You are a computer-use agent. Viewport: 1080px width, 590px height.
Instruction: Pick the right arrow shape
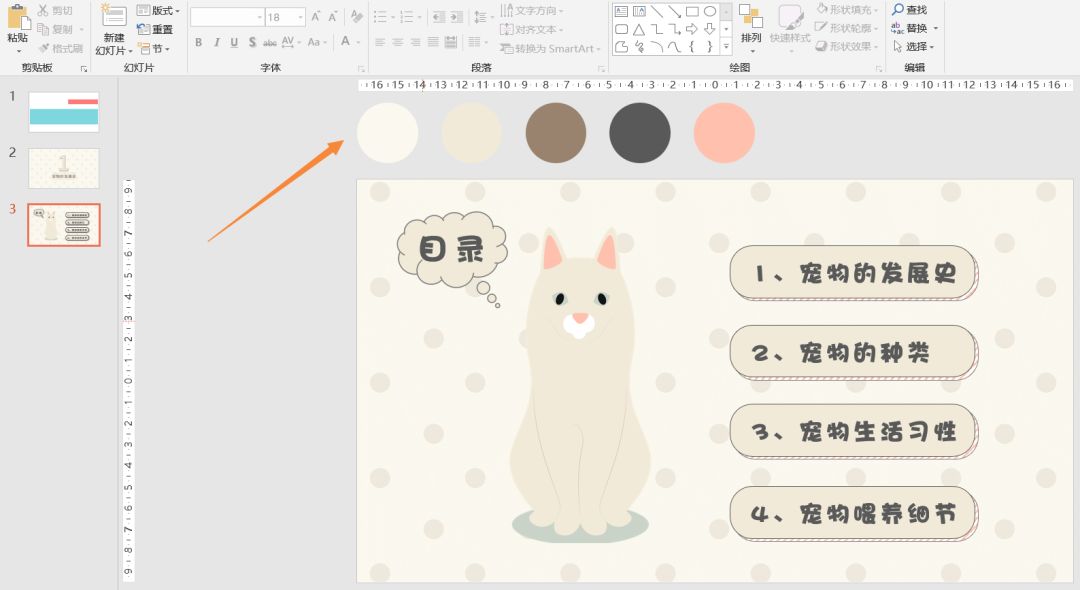[692, 29]
